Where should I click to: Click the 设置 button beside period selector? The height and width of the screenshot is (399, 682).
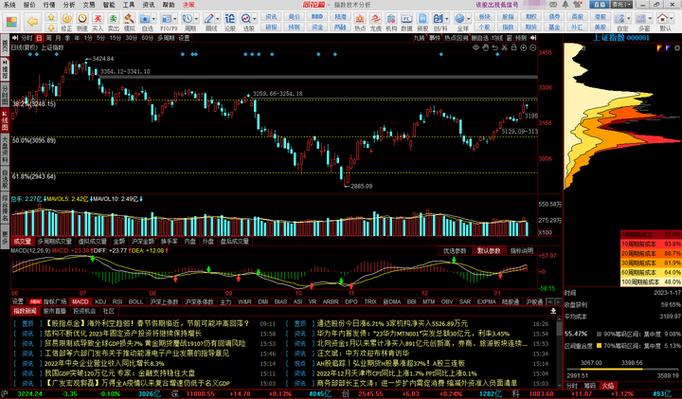184,38
